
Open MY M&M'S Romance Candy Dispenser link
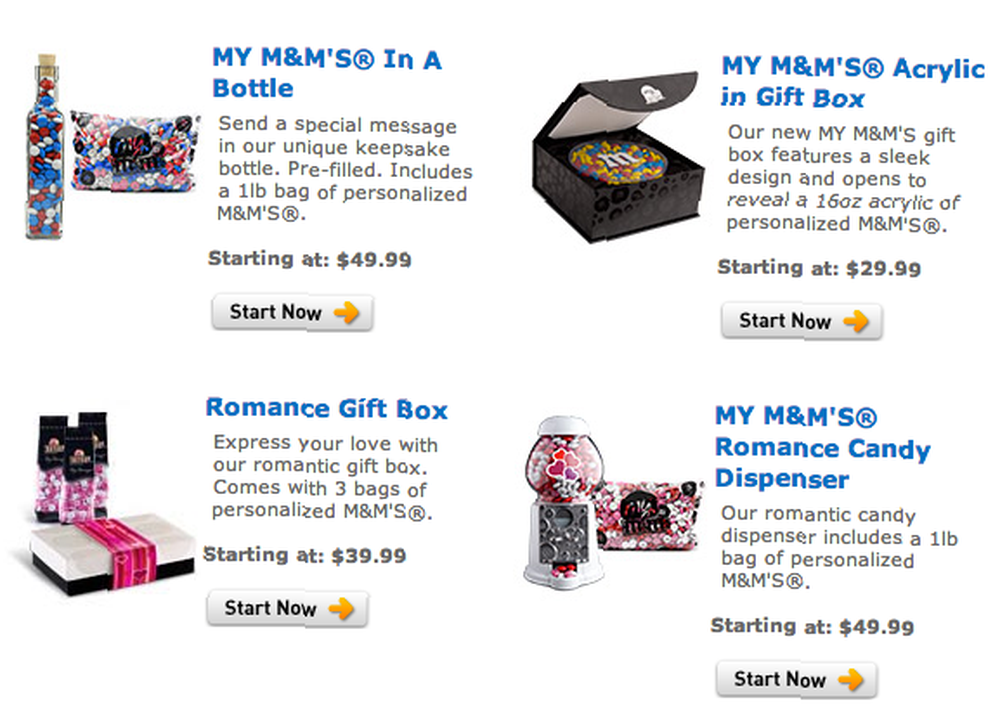[x=823, y=447]
